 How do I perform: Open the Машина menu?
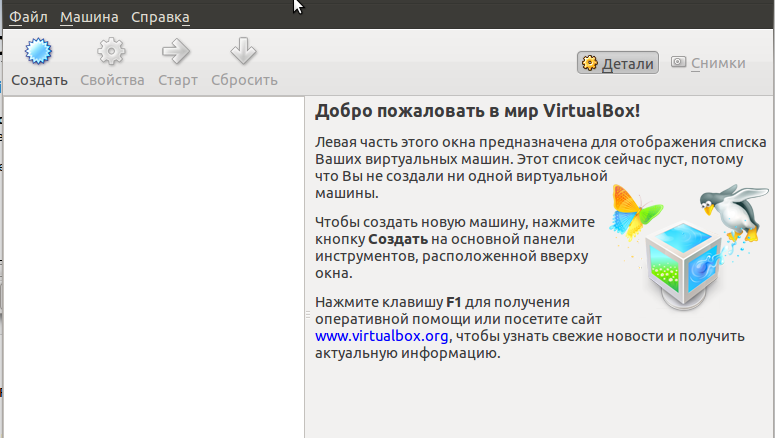[x=89, y=17]
